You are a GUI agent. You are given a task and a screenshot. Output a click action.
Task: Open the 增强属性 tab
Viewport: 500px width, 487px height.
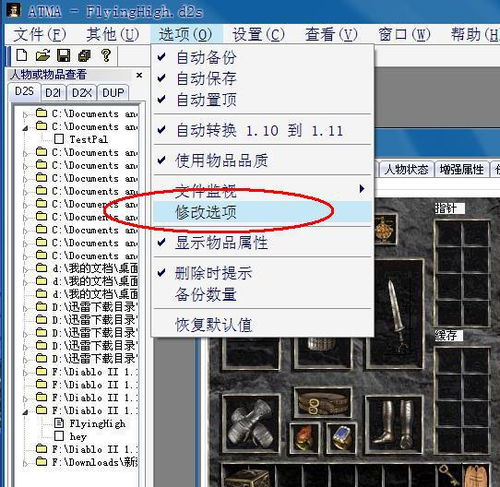462,170
